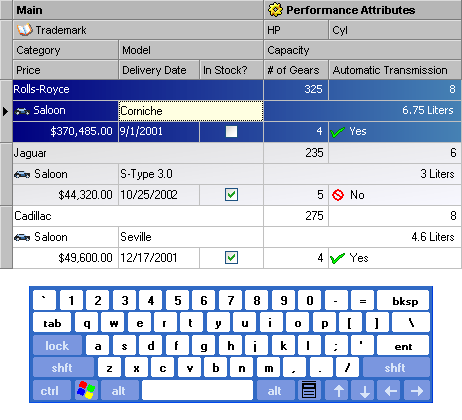This screenshot has width=462, height=420.
Task: Click the Performance Attributes band header
Action: click(363, 10)
